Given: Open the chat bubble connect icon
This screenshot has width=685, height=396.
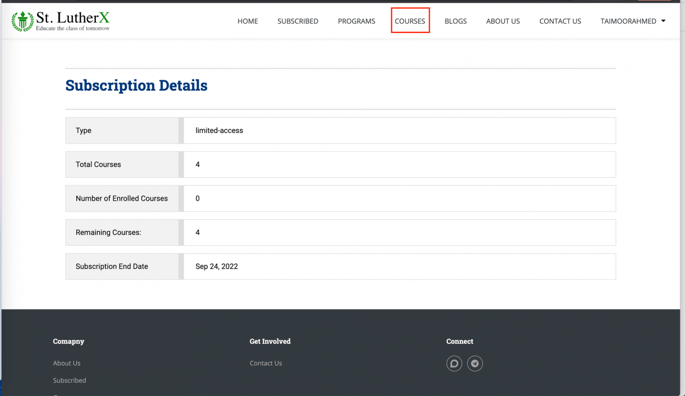Looking at the screenshot, I should 454,363.
